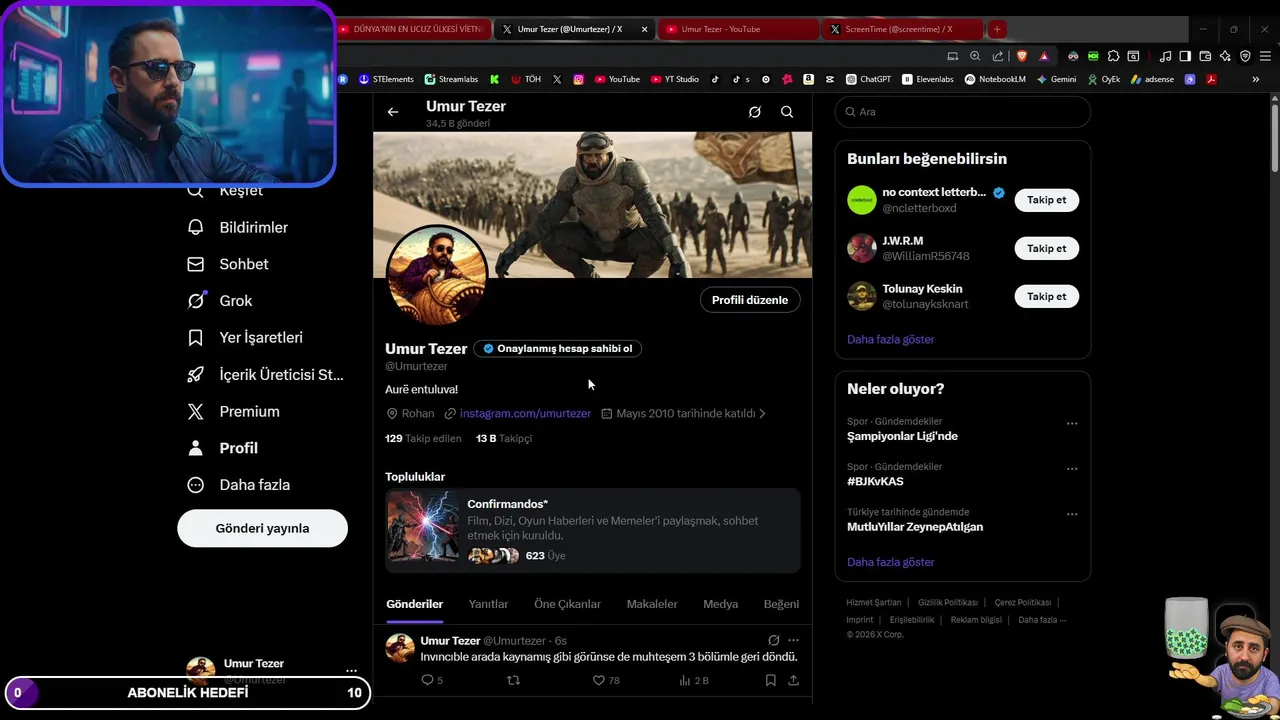Open the ChatGPT bookmark
This screenshot has height=720, width=1280.
tap(868, 79)
